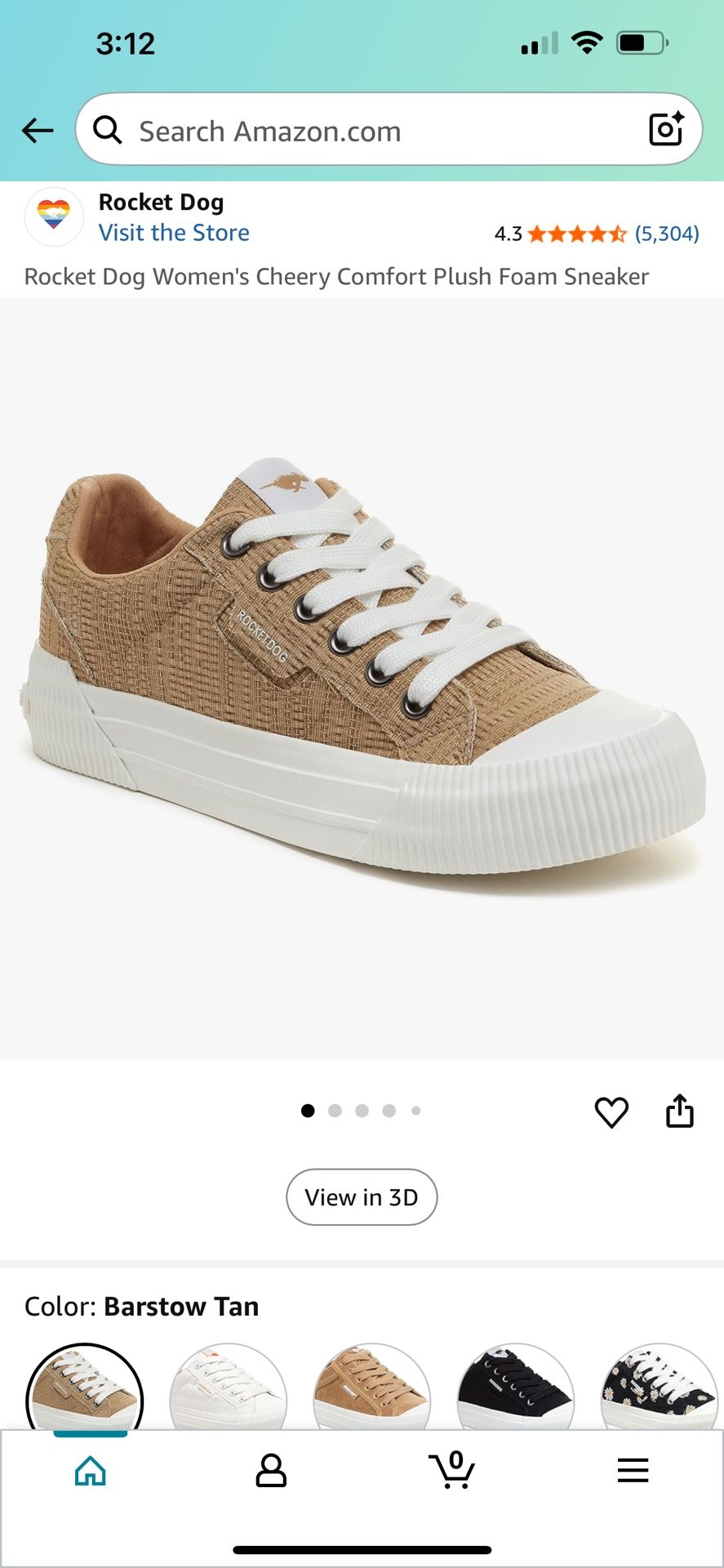
Task: Tap the share icon
Action: [x=680, y=1111]
